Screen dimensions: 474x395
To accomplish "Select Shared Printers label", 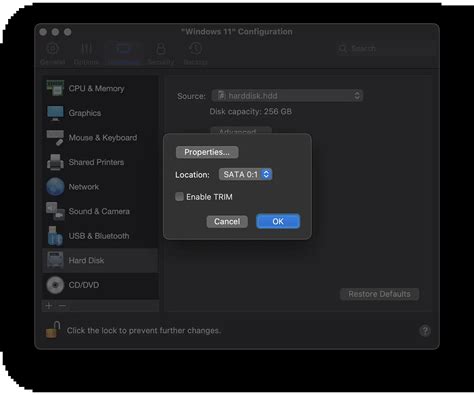I will click(96, 162).
